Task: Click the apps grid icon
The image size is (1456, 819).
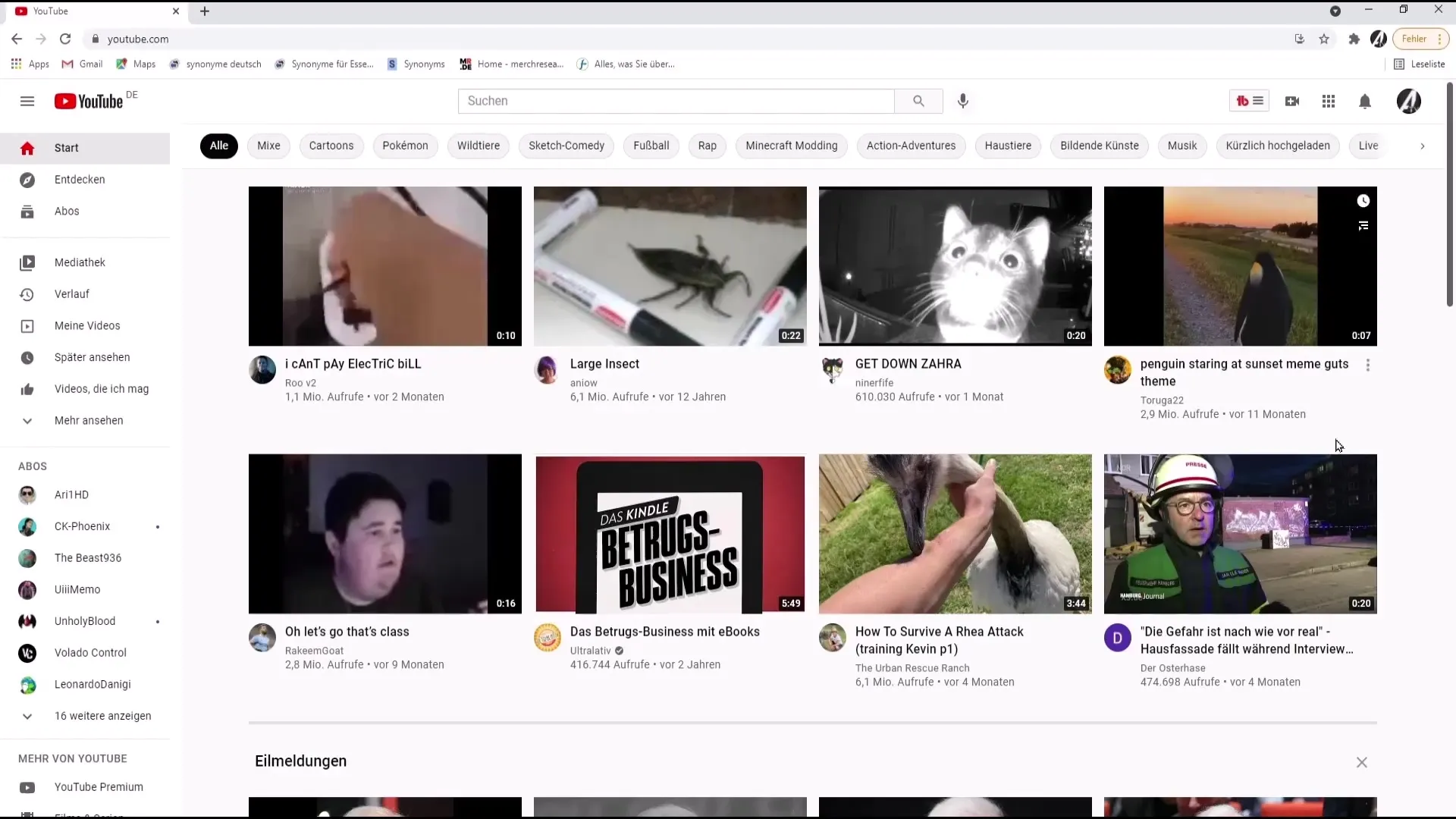Action: 1328,101
